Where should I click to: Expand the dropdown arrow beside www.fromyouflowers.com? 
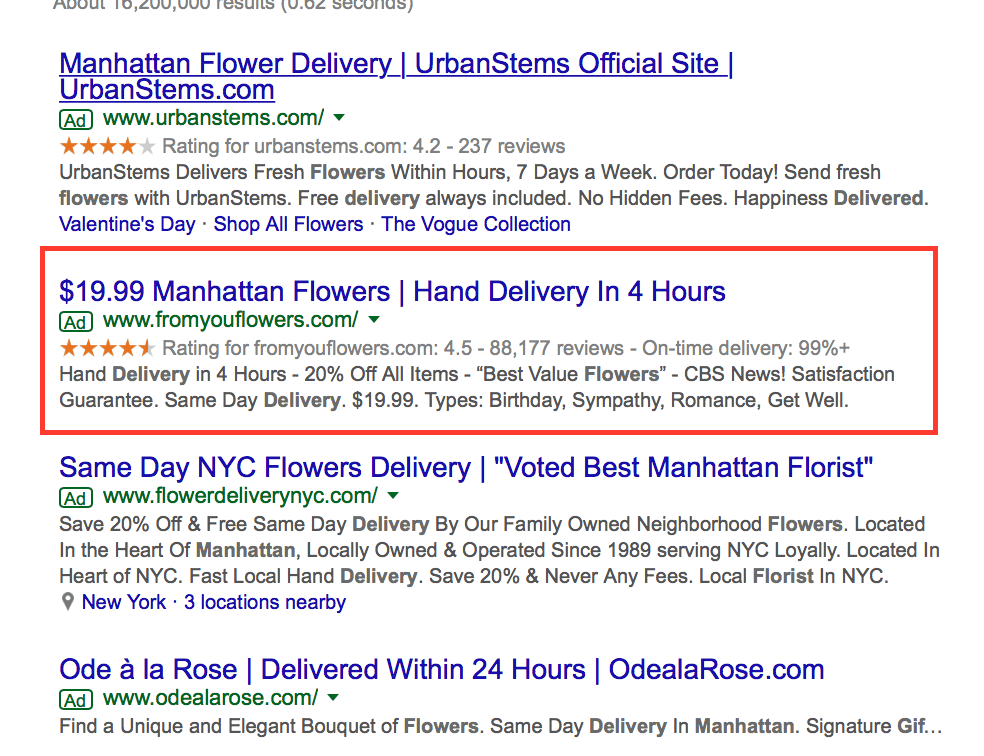click(x=374, y=319)
